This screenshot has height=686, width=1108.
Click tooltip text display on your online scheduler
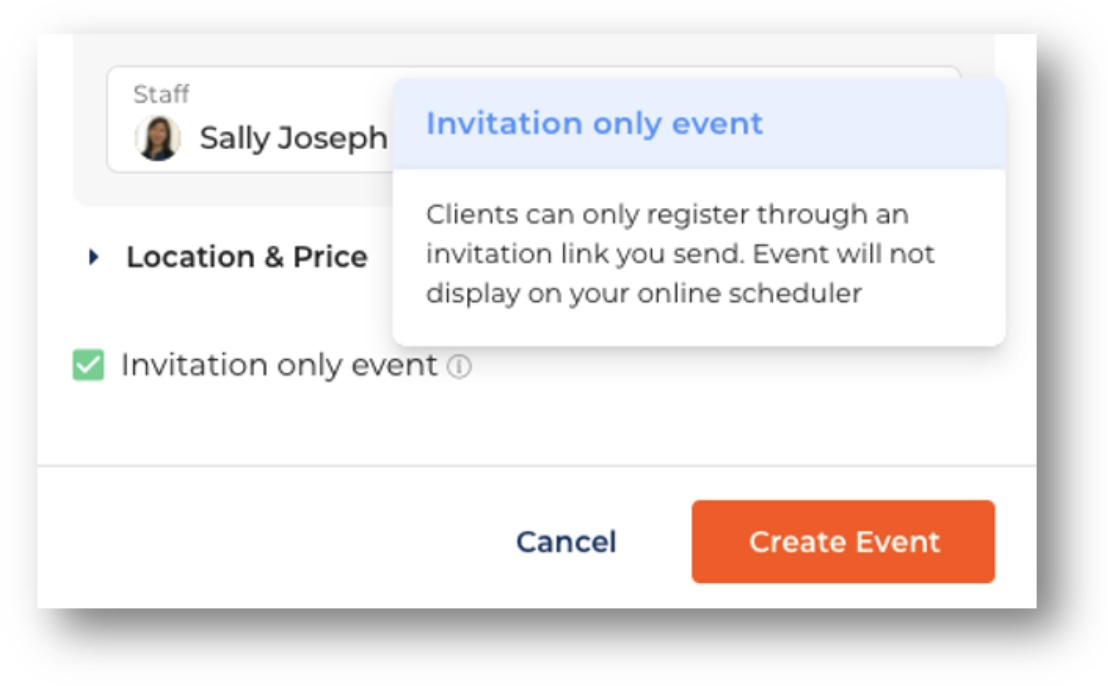coord(644,293)
